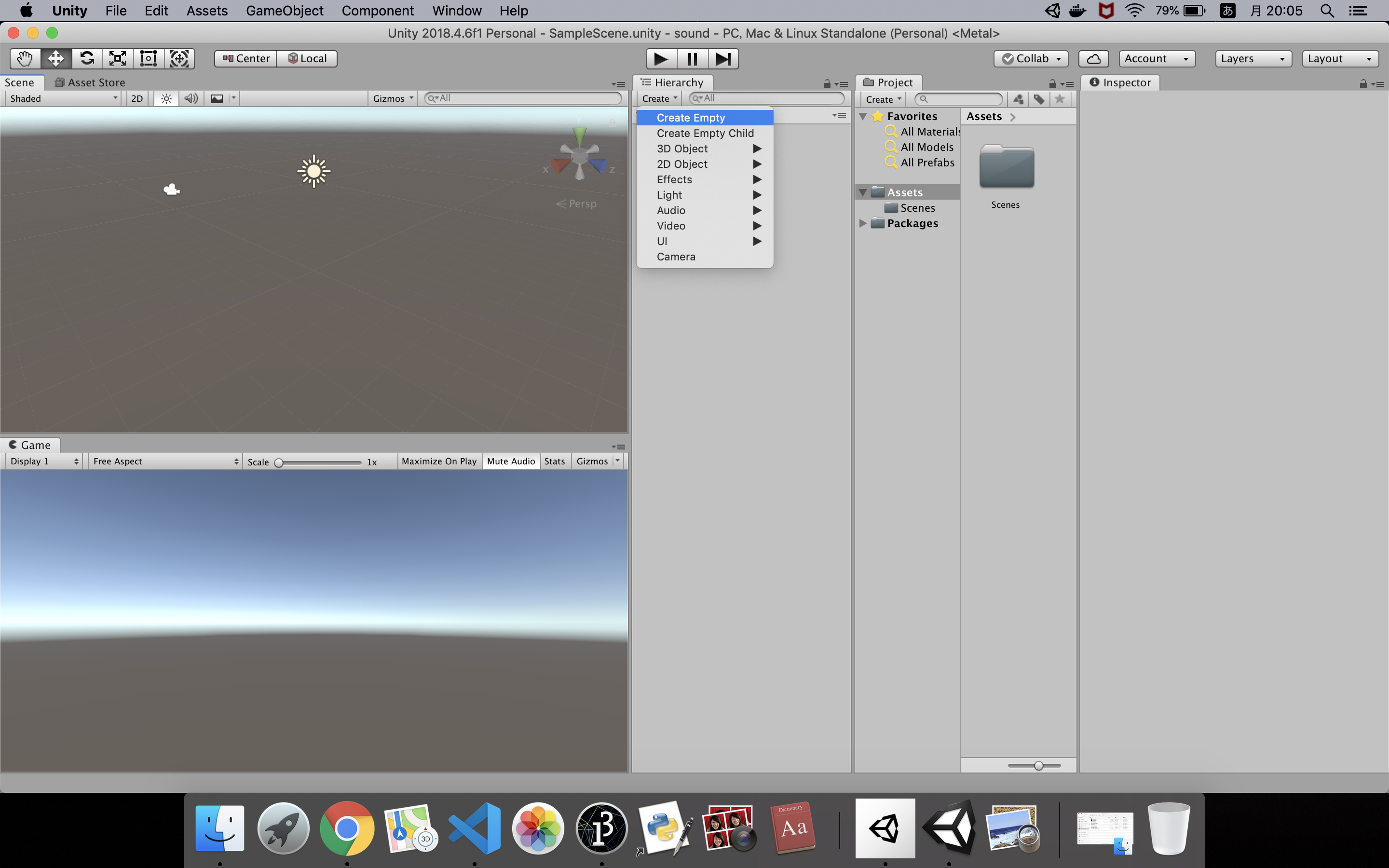
Task: Toggle 2D view mode button
Action: click(x=136, y=99)
